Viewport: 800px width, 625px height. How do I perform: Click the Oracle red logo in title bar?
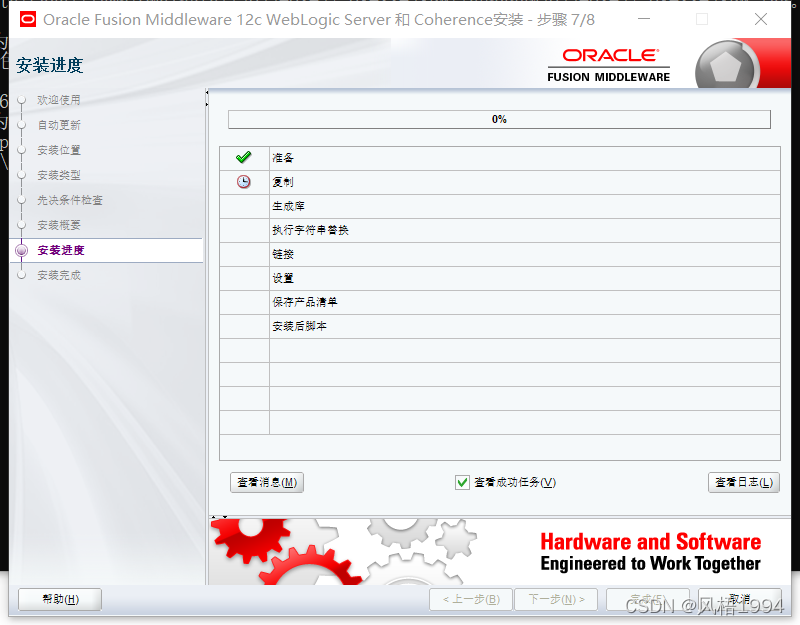tap(28, 19)
